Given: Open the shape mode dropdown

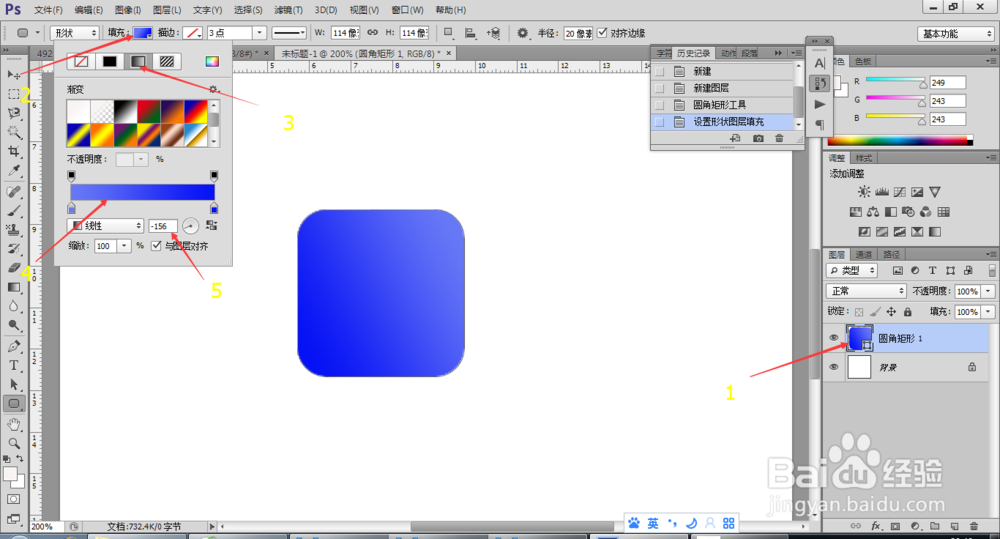Looking at the screenshot, I should click(75, 33).
